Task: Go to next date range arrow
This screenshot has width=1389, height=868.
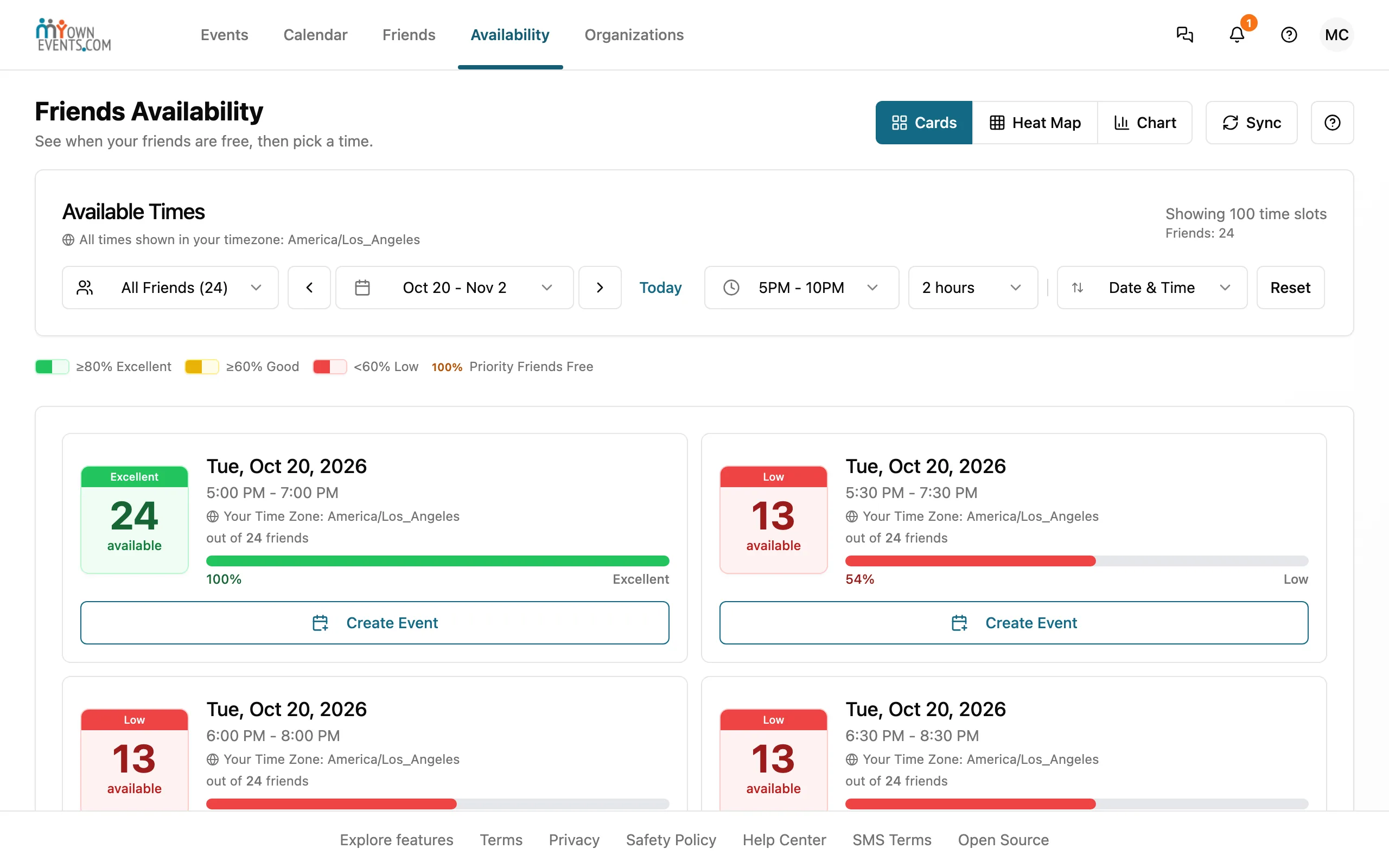Action: tap(600, 287)
